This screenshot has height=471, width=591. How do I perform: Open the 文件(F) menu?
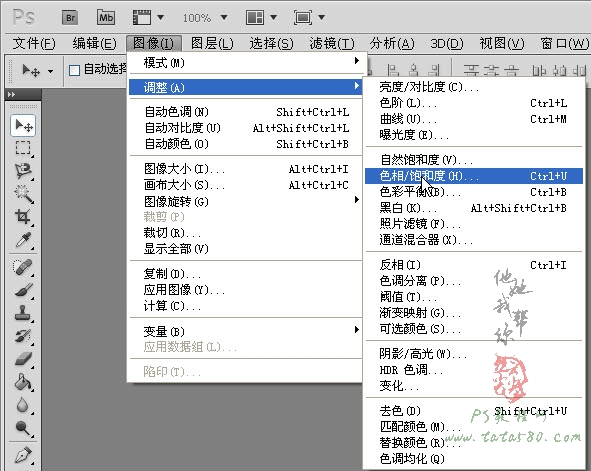(x=34, y=43)
